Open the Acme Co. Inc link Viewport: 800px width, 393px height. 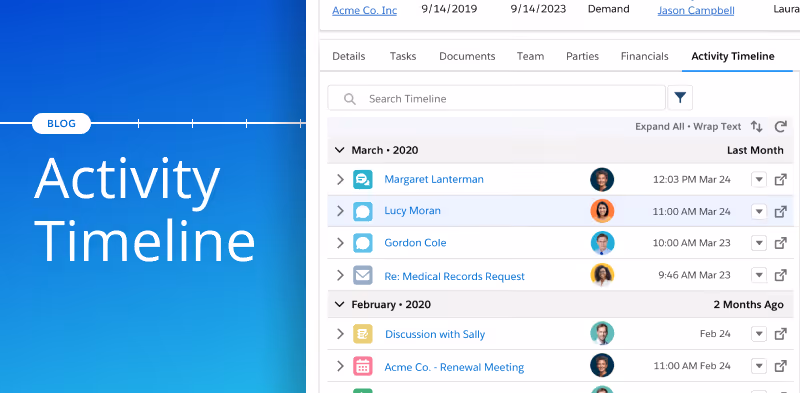pos(364,10)
